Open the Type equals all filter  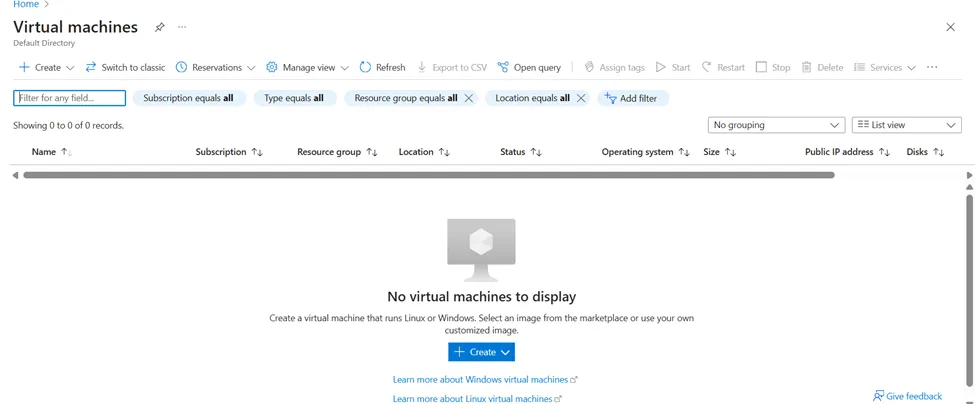point(294,98)
